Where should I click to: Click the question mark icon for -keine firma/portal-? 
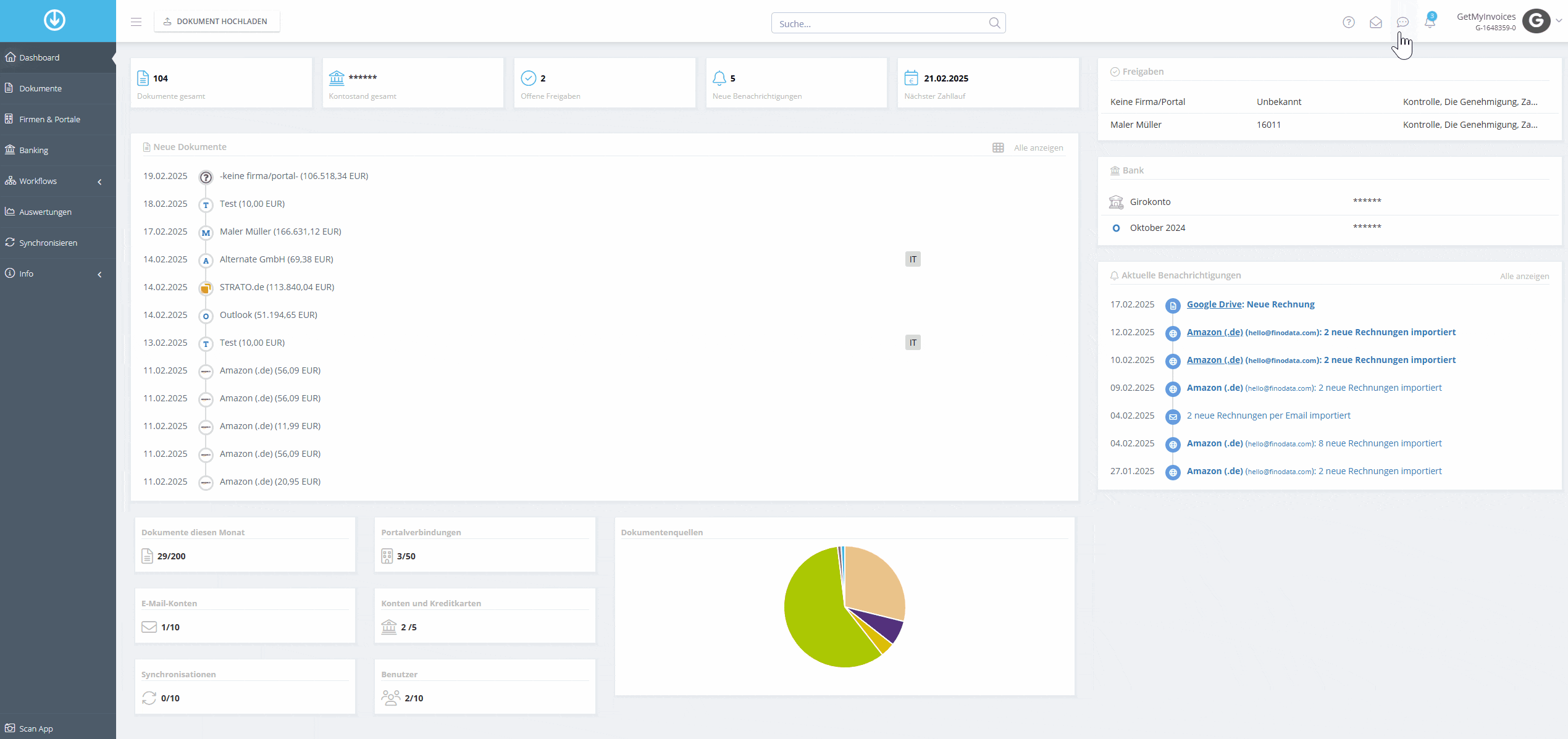pos(206,177)
